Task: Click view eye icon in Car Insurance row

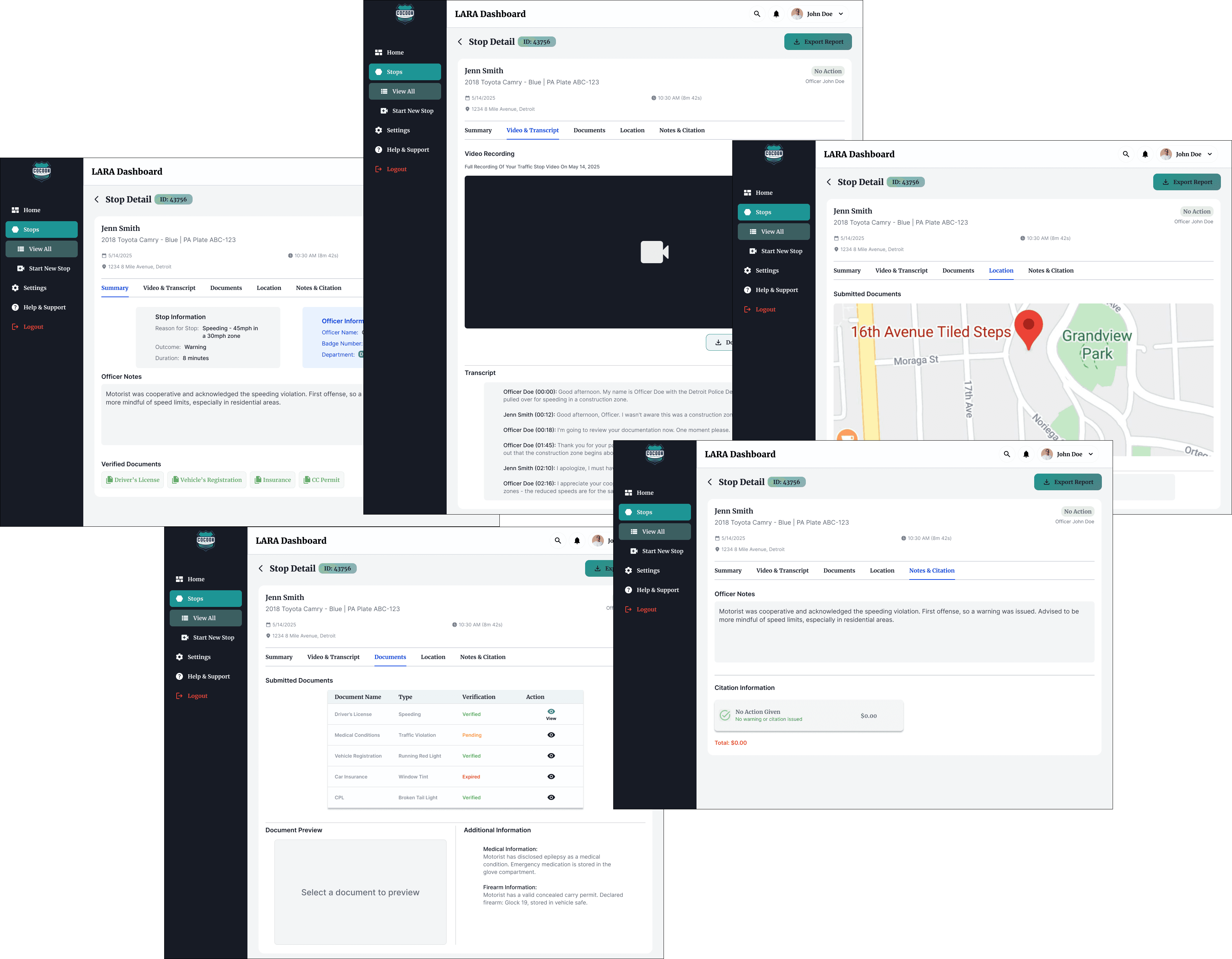Action: point(550,777)
